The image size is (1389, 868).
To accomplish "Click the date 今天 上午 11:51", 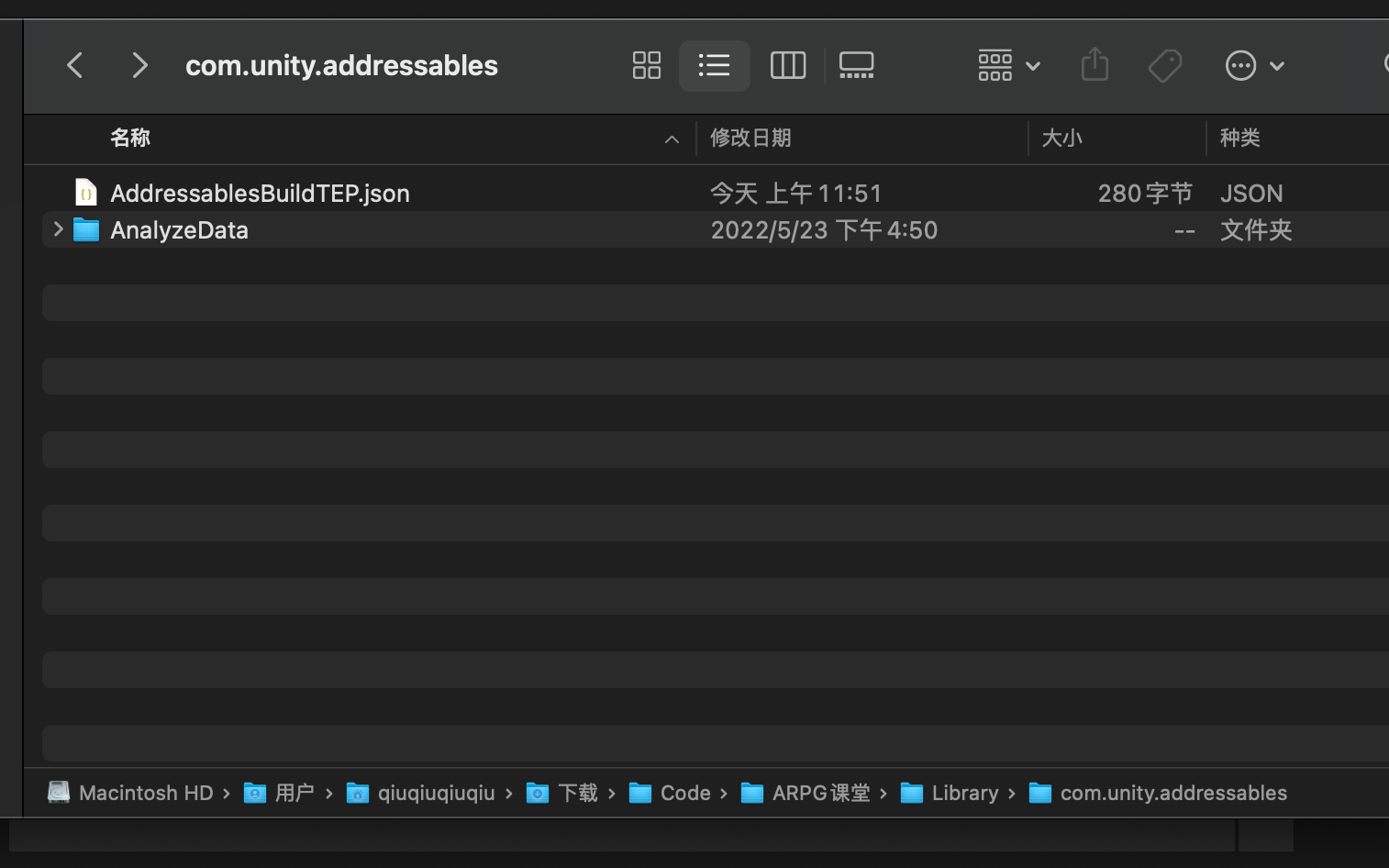I will (795, 194).
